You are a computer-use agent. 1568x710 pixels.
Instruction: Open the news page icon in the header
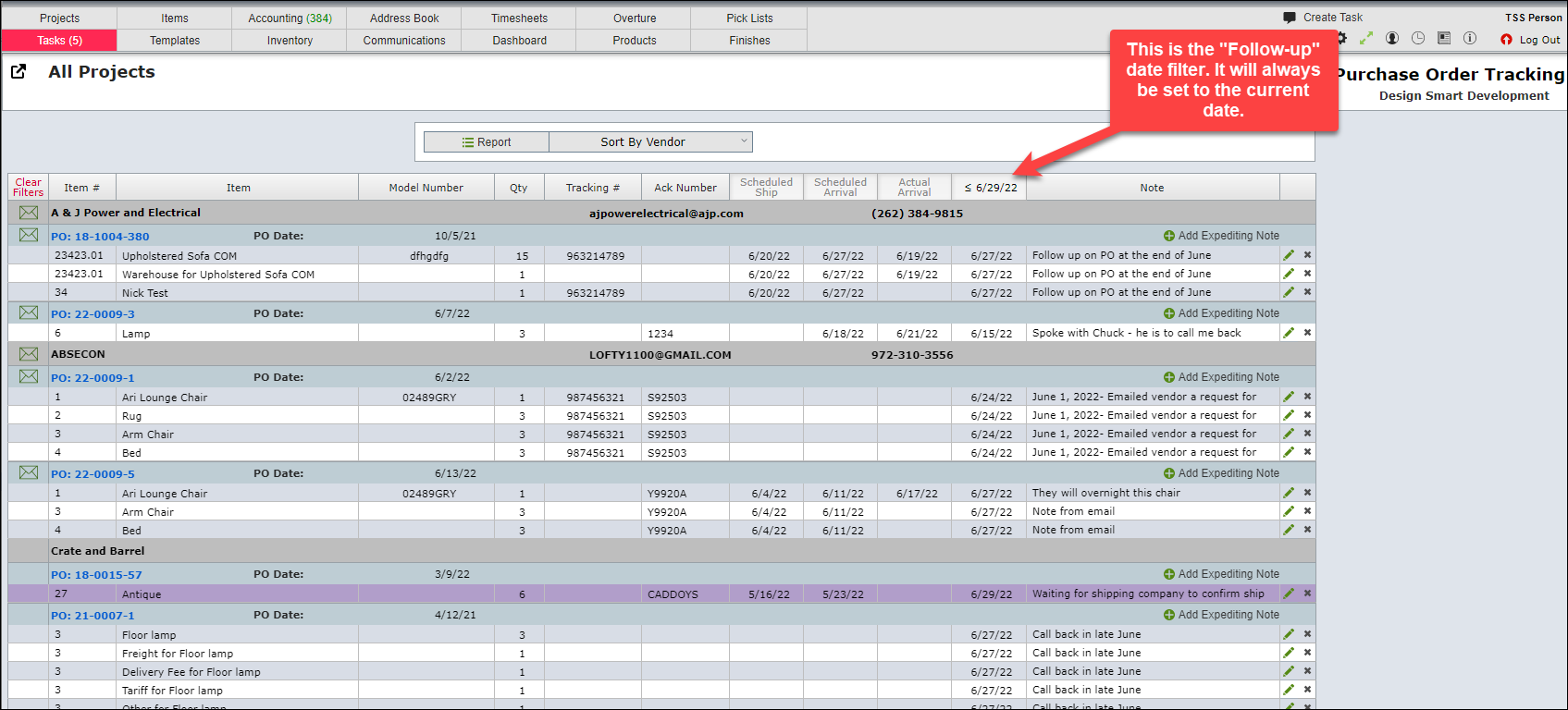click(x=1444, y=39)
